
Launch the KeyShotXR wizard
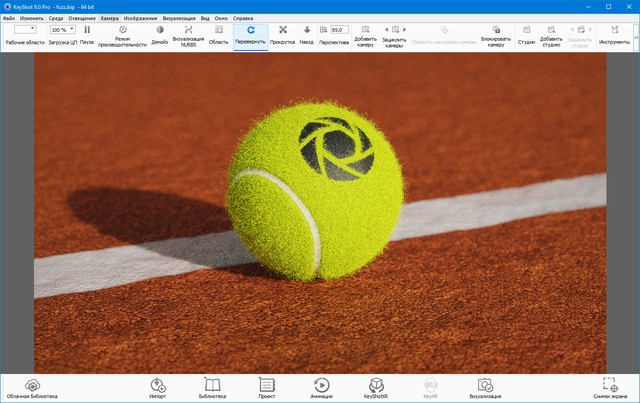coord(376,388)
